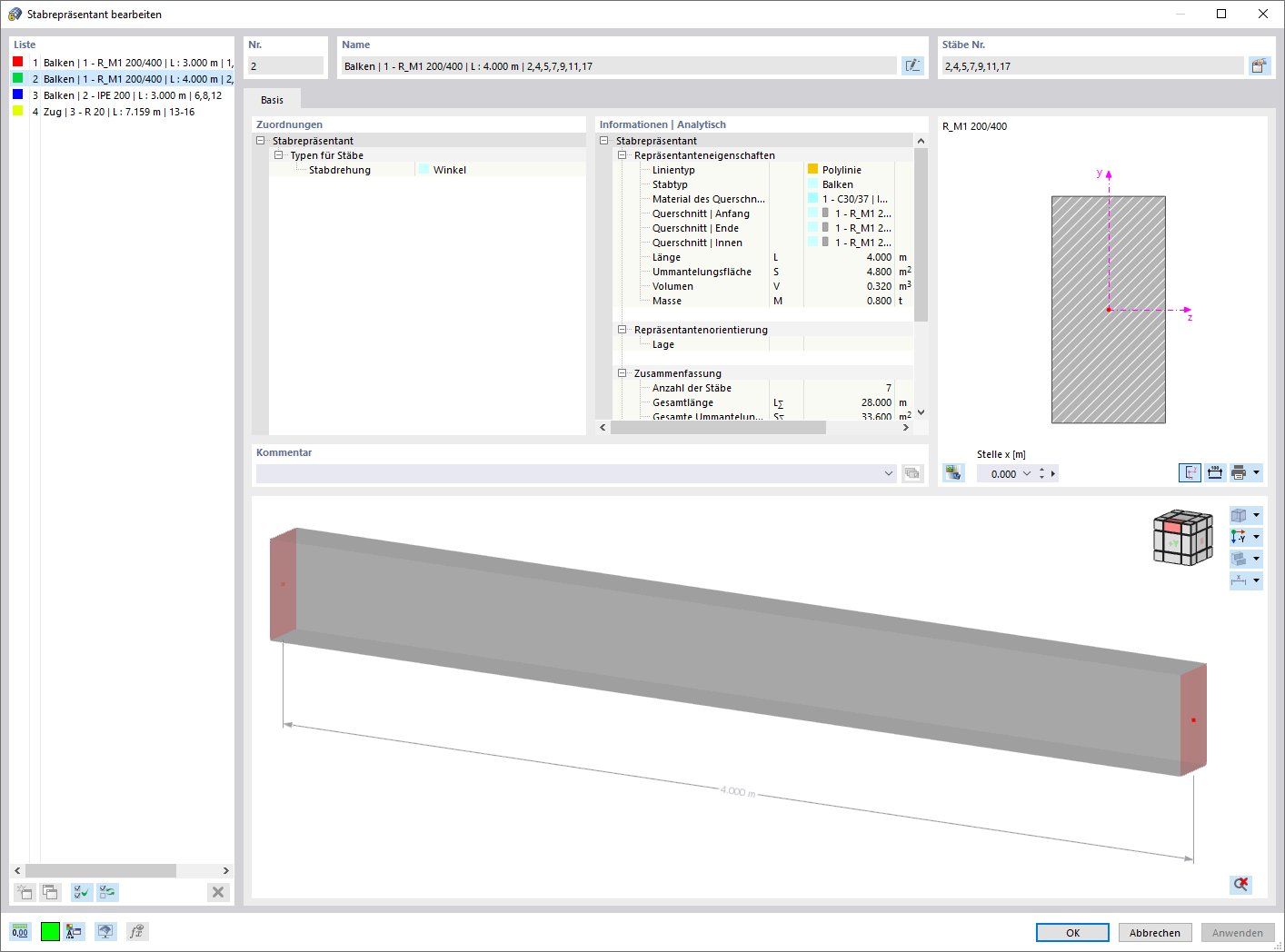Click the units and decimals 0,00 icon
This screenshot has width=1285, height=952.
click(20, 931)
